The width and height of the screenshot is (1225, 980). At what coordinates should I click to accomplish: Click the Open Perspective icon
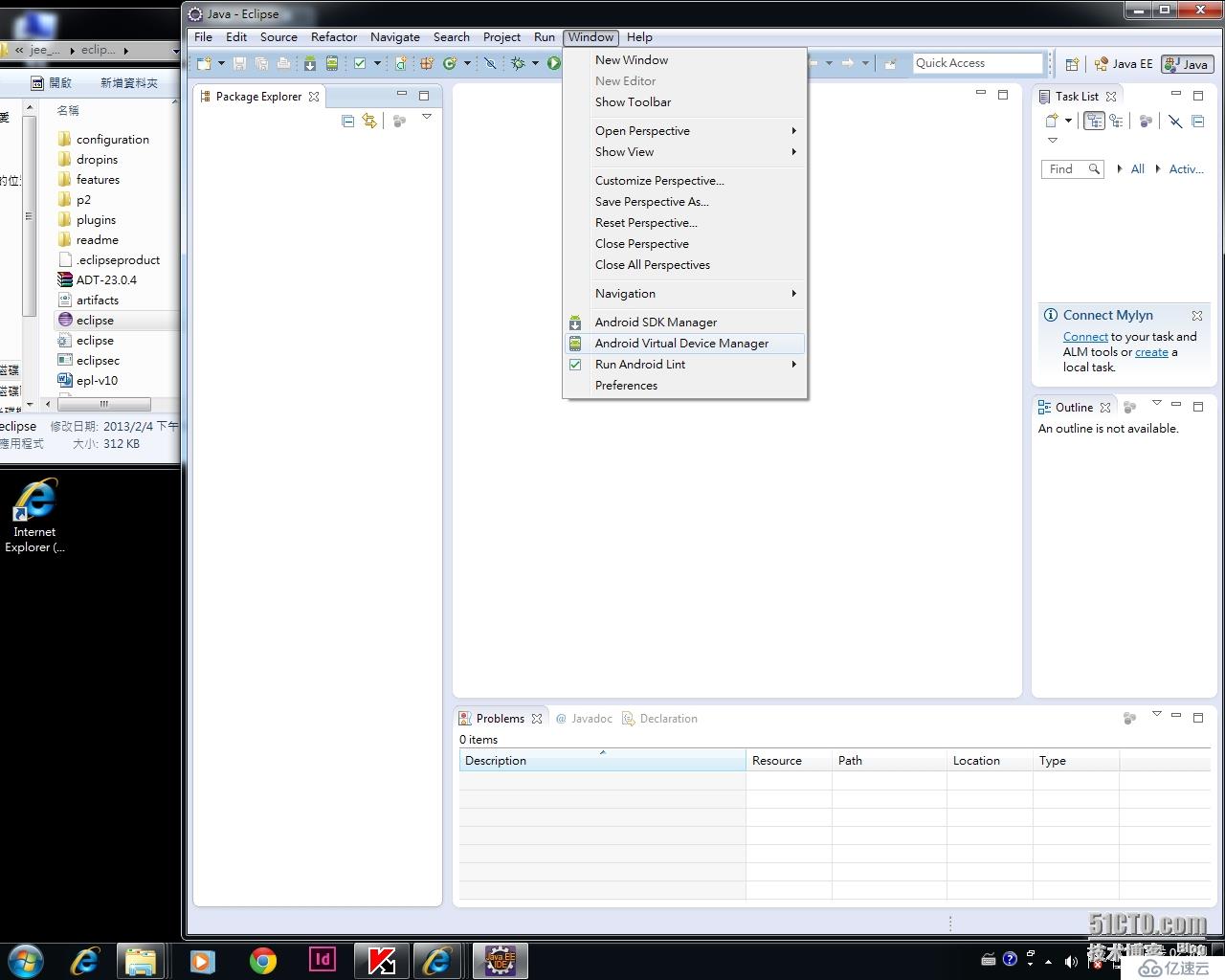1072,64
